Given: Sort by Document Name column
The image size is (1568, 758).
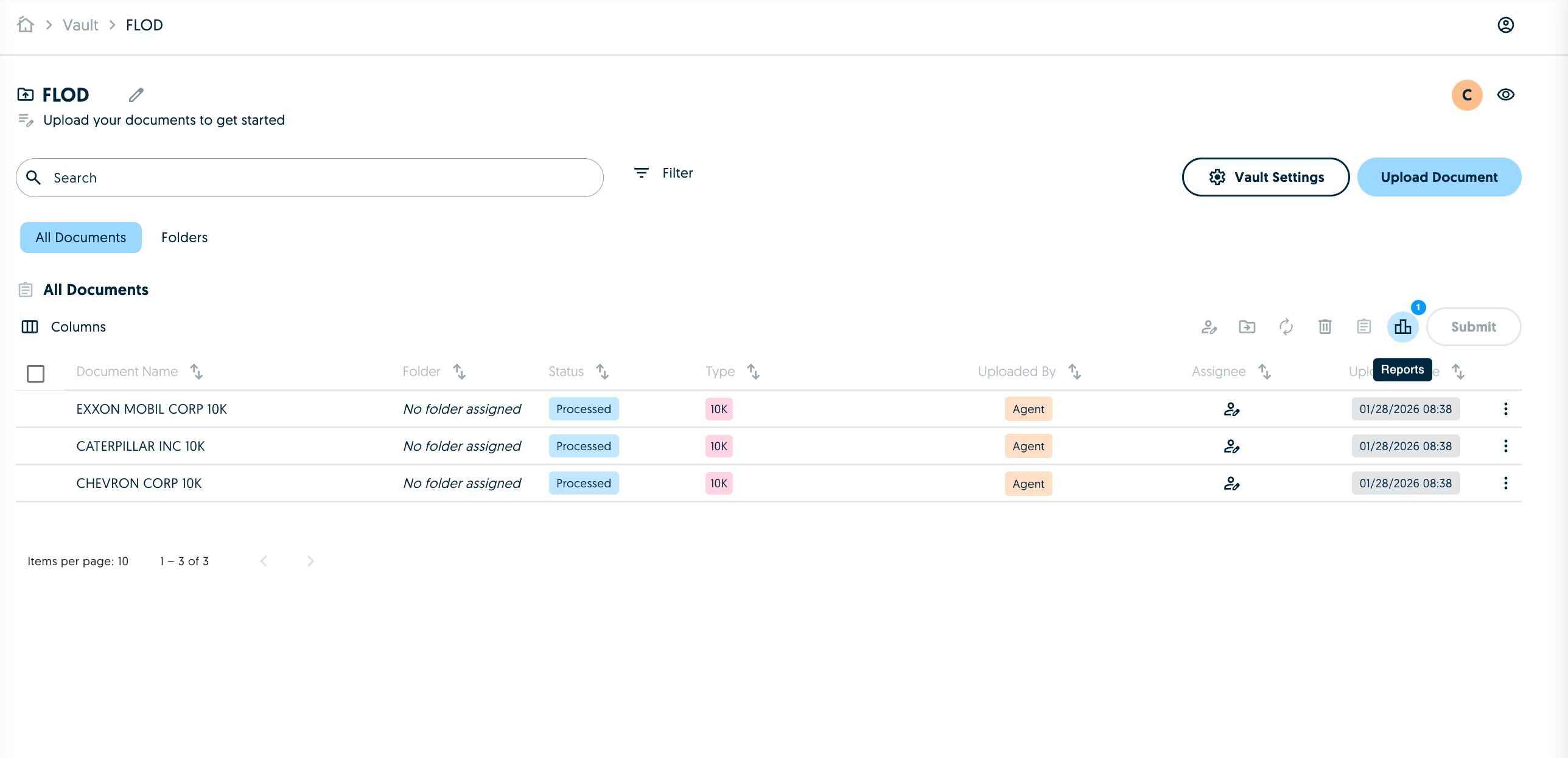Looking at the screenshot, I should point(196,372).
